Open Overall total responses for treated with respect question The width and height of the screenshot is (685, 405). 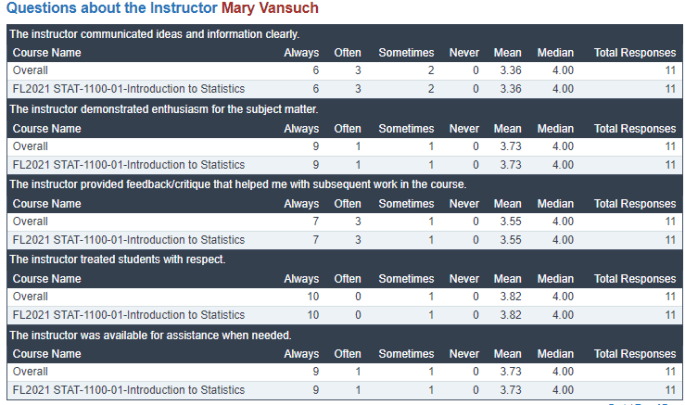670,297
